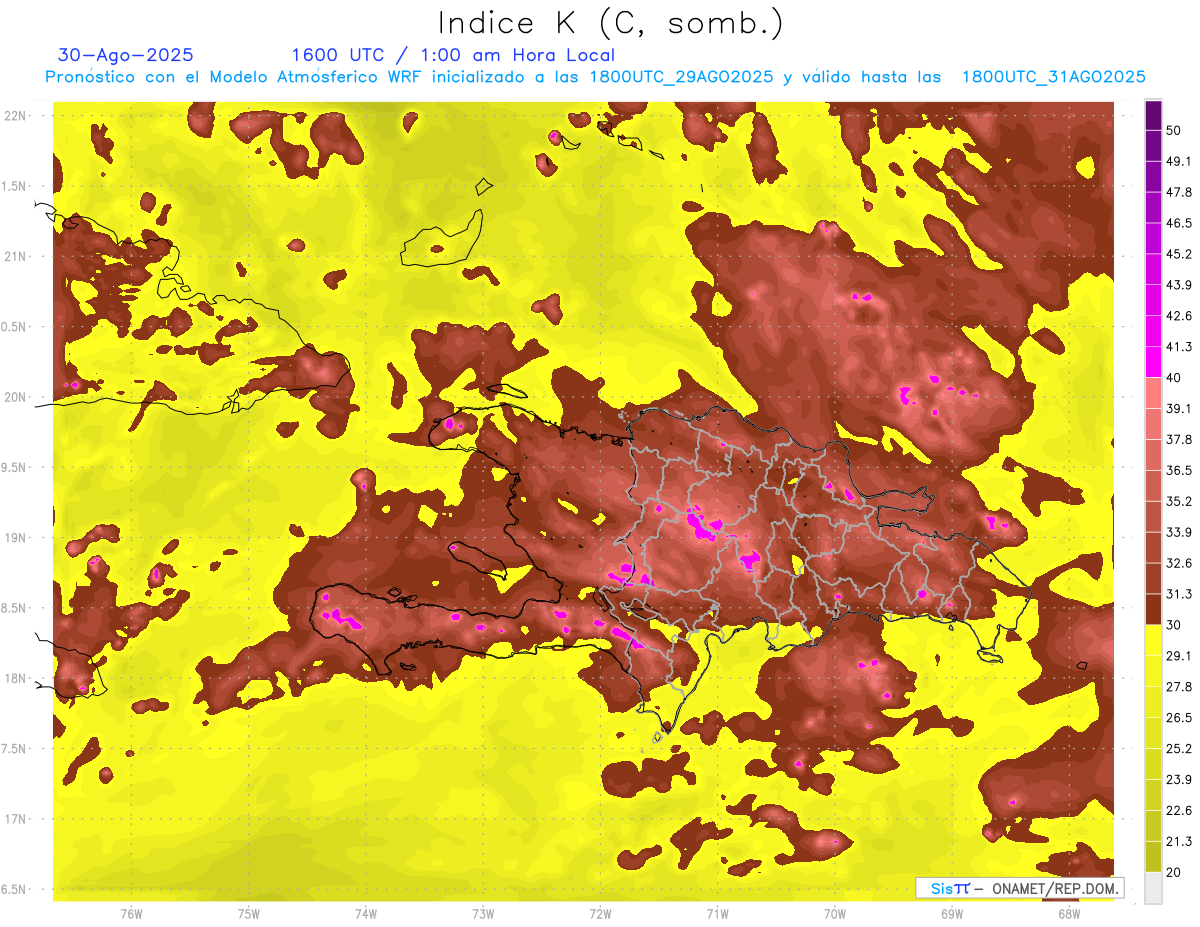The image size is (1200, 927).
Task: Click the date label '30-Ago-2025'
Action: pos(126,55)
